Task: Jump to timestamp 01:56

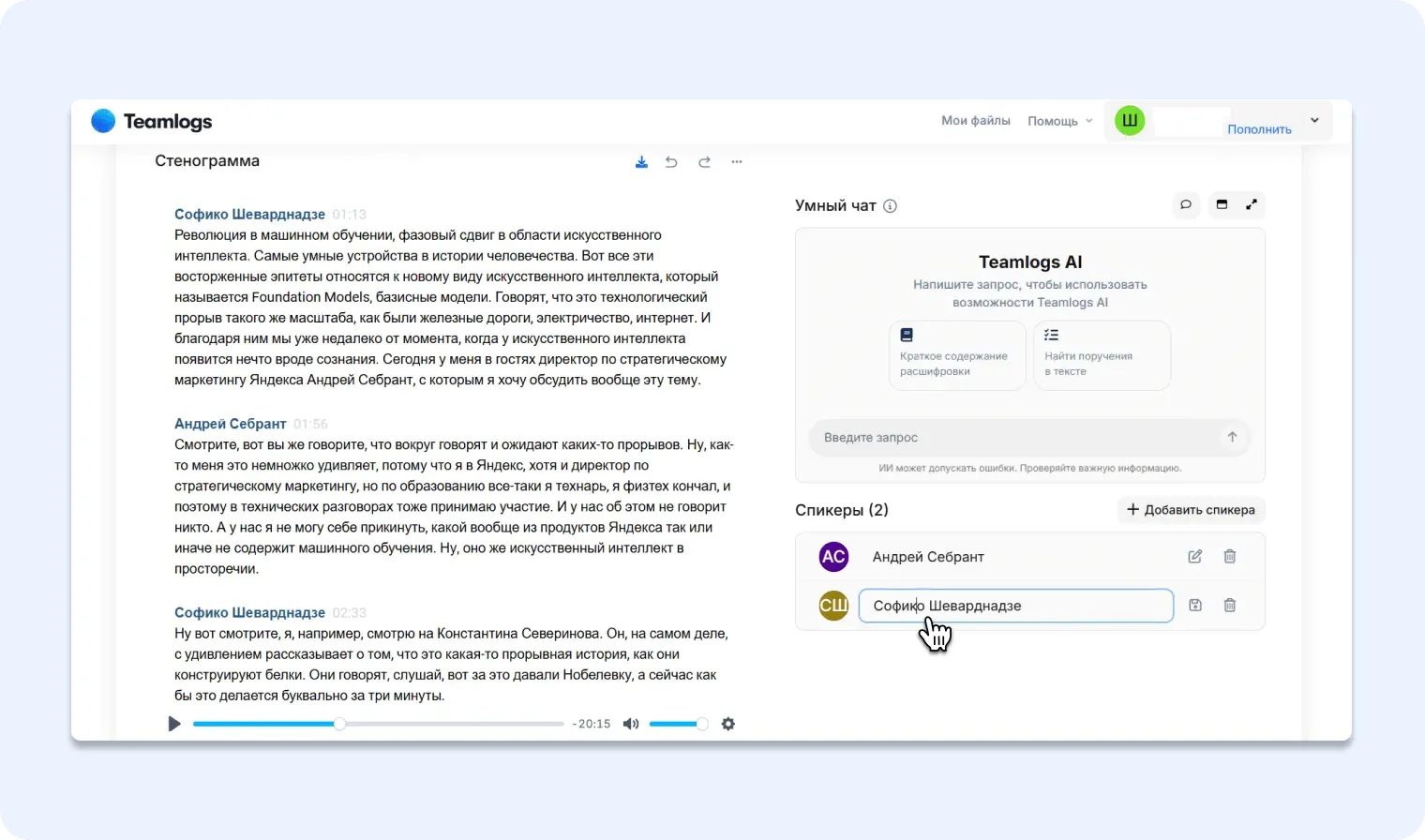Action: tap(310, 424)
